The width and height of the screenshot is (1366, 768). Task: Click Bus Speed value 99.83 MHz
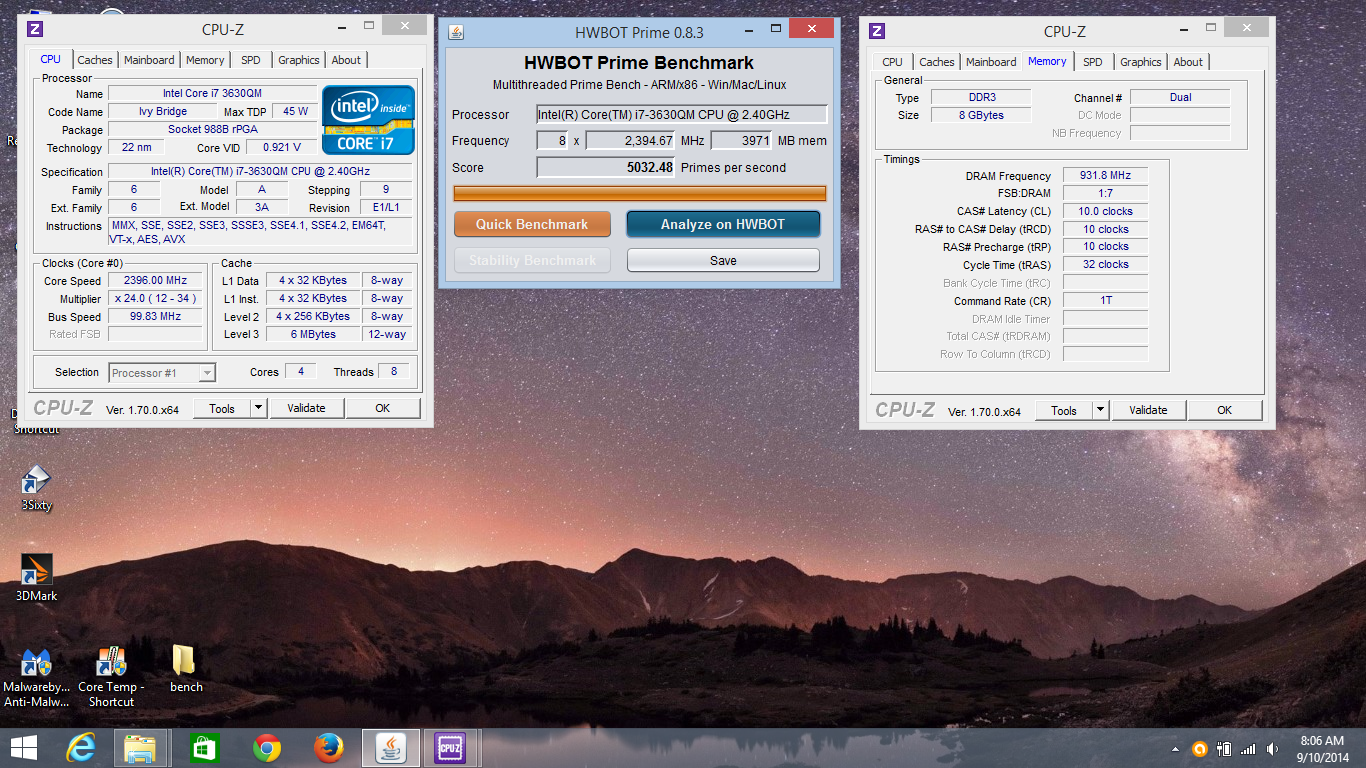pos(155,317)
